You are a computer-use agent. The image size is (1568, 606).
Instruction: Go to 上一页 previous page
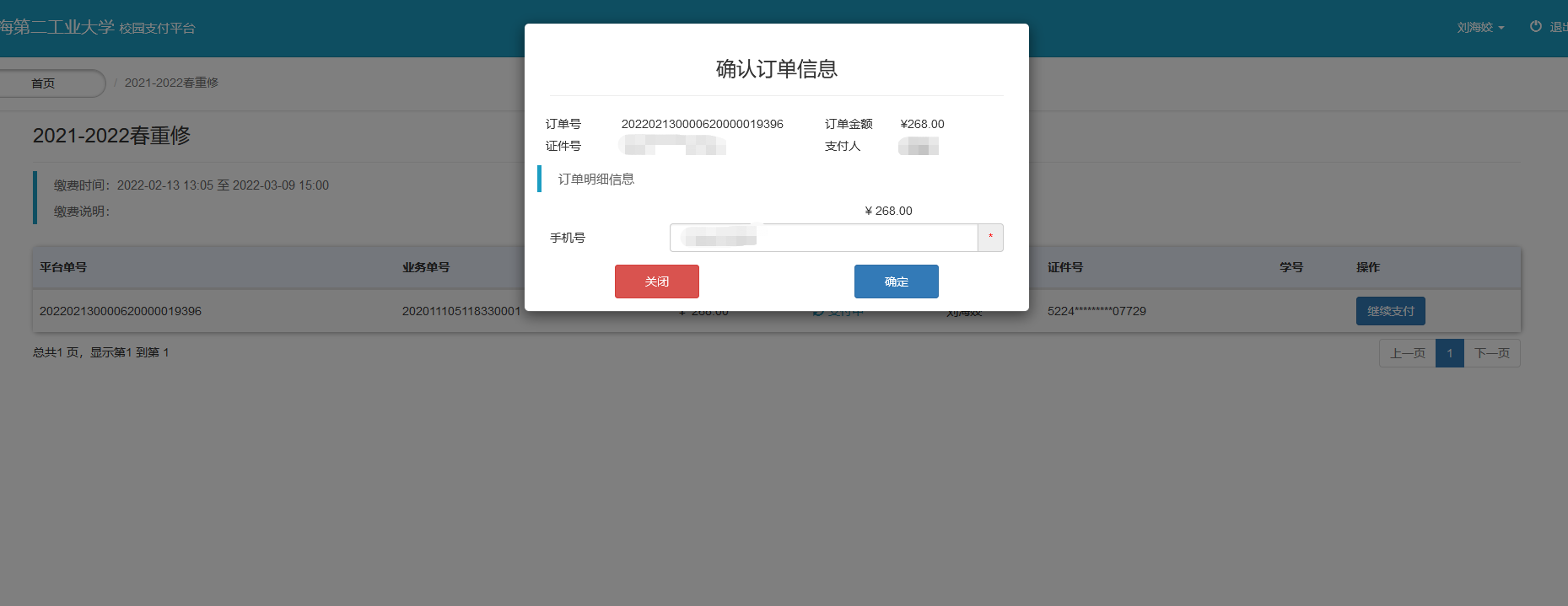(x=1408, y=353)
